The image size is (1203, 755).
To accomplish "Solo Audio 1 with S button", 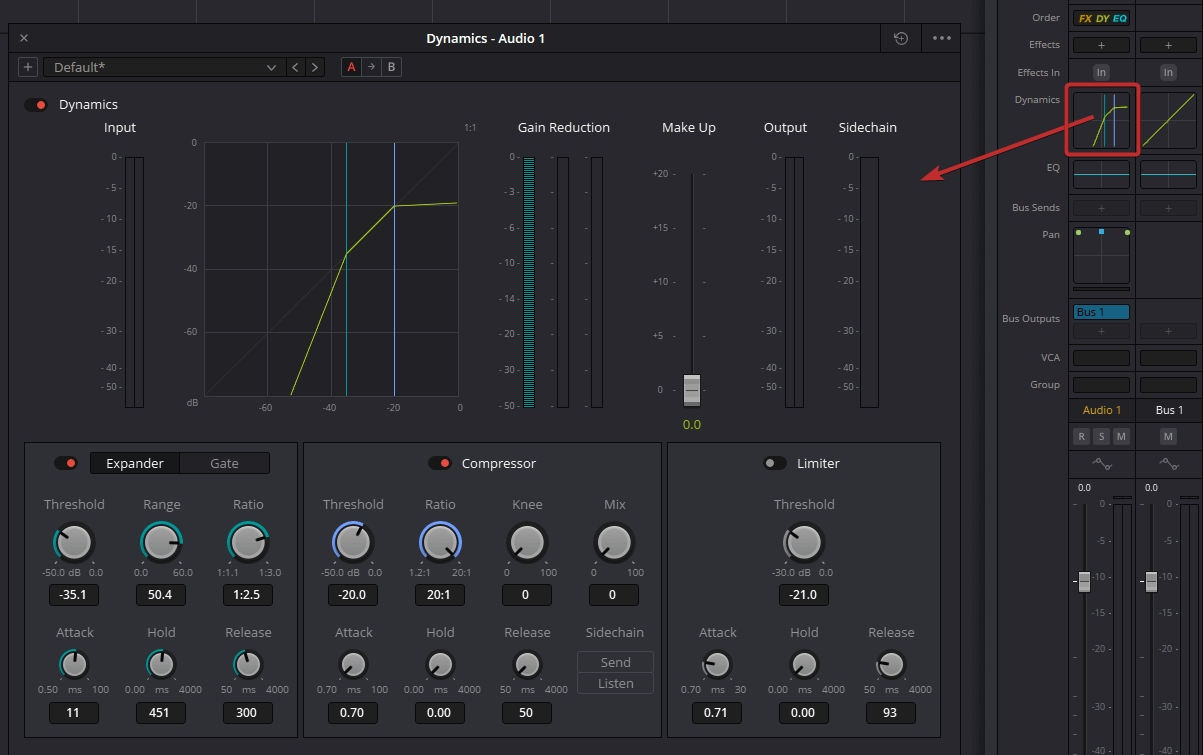I will pos(1101,436).
